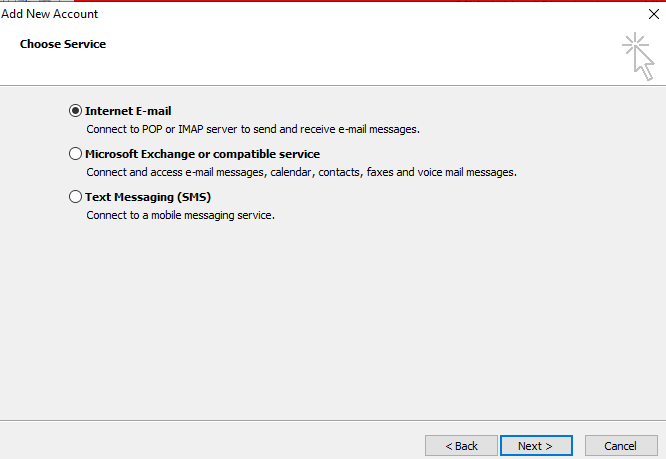
Task: Click the 'Choose Service' heading
Action: point(63,44)
